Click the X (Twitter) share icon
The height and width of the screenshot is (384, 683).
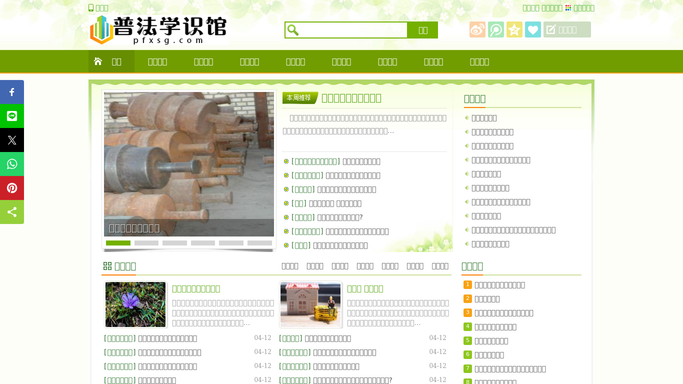(12, 140)
